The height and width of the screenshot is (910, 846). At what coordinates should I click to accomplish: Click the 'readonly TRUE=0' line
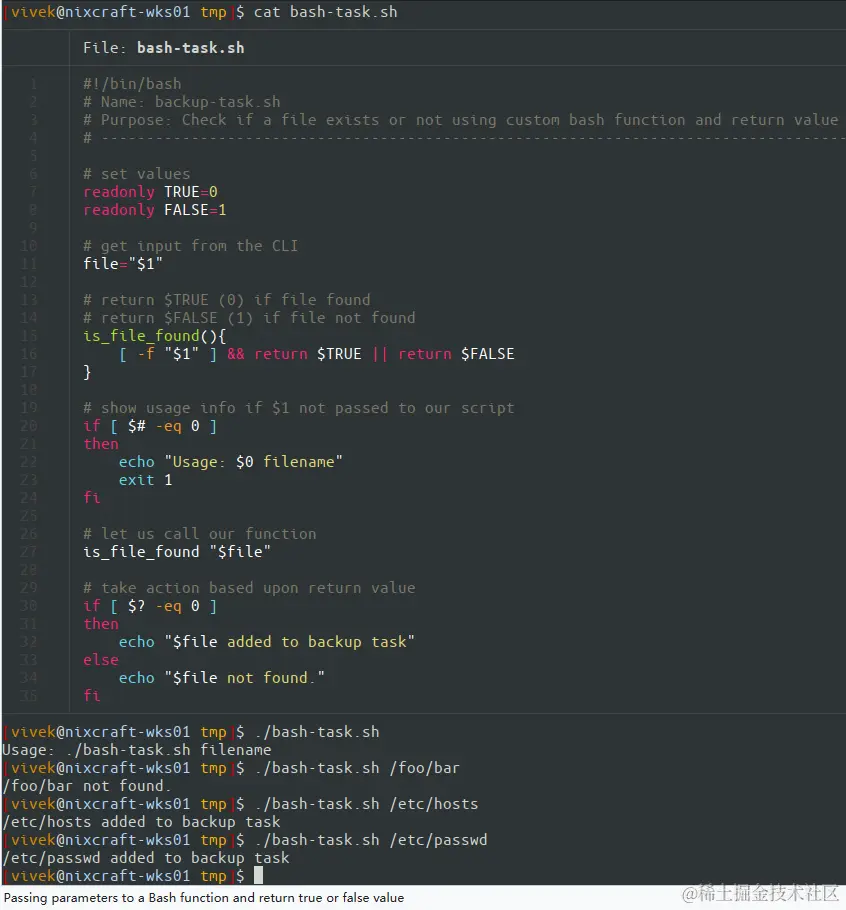tap(150, 192)
